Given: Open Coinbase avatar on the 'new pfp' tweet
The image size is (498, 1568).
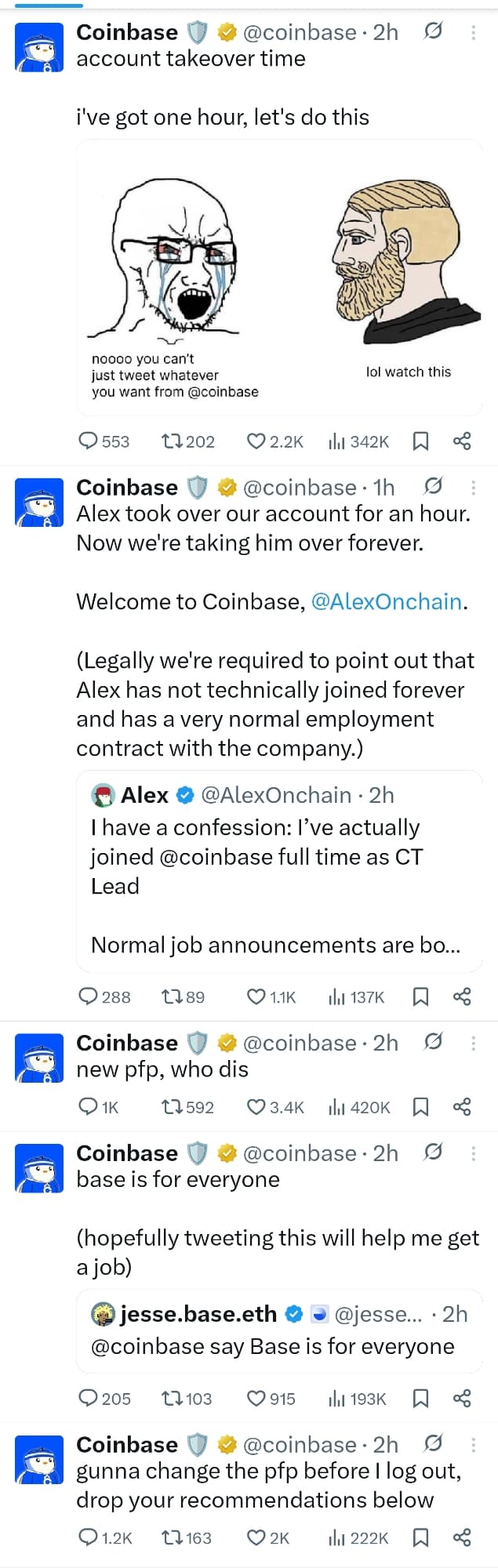Looking at the screenshot, I should pyautogui.click(x=39, y=1058).
